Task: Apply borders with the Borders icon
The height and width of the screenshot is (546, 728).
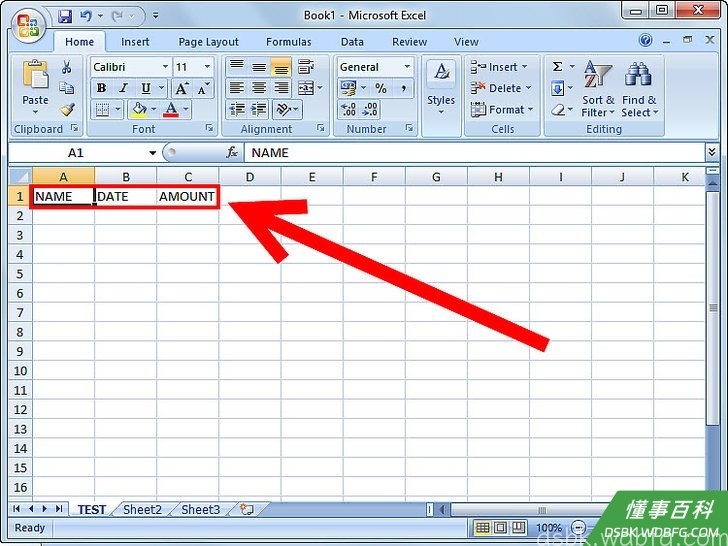Action: (x=102, y=110)
